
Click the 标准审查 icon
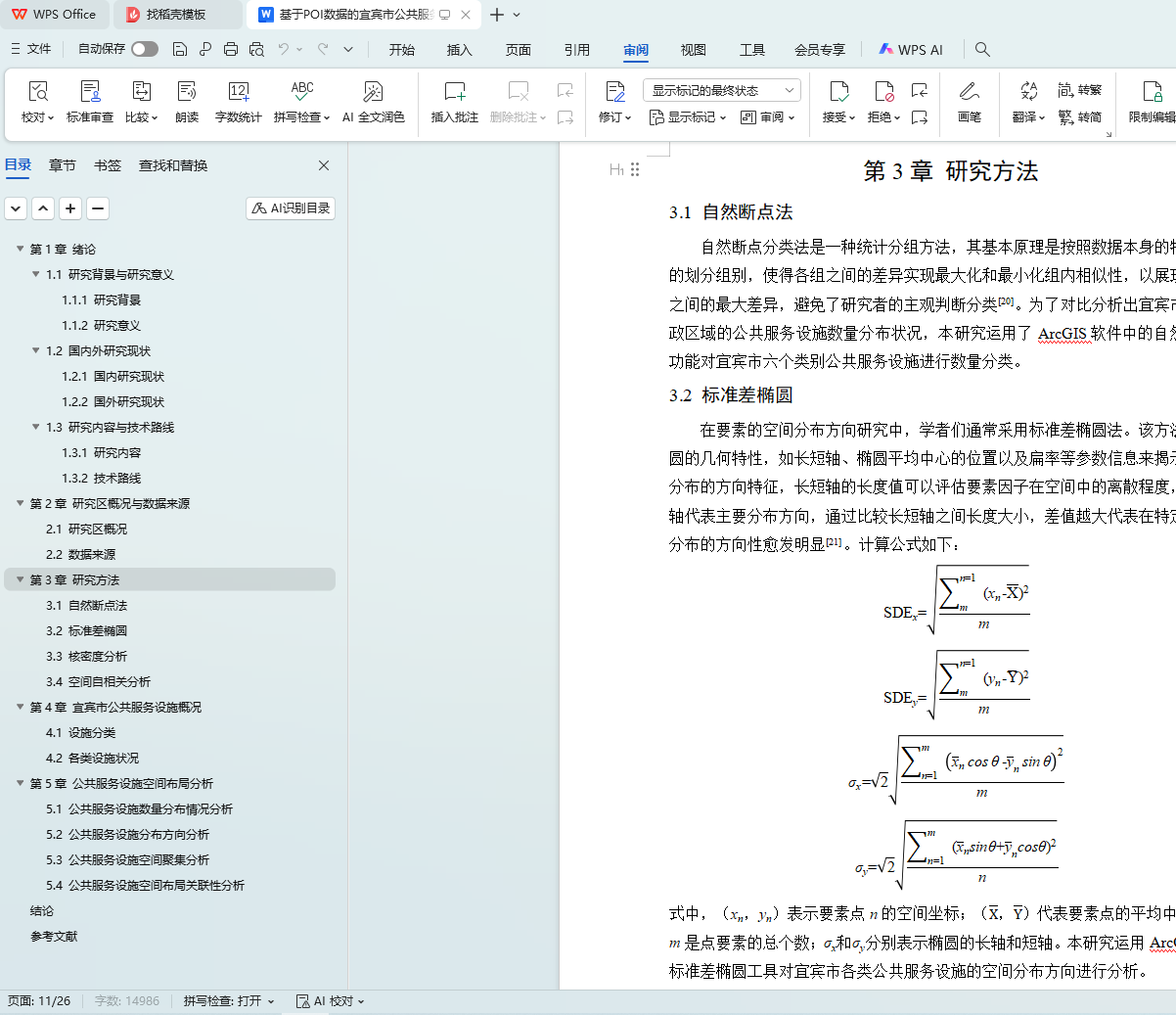tap(90, 92)
